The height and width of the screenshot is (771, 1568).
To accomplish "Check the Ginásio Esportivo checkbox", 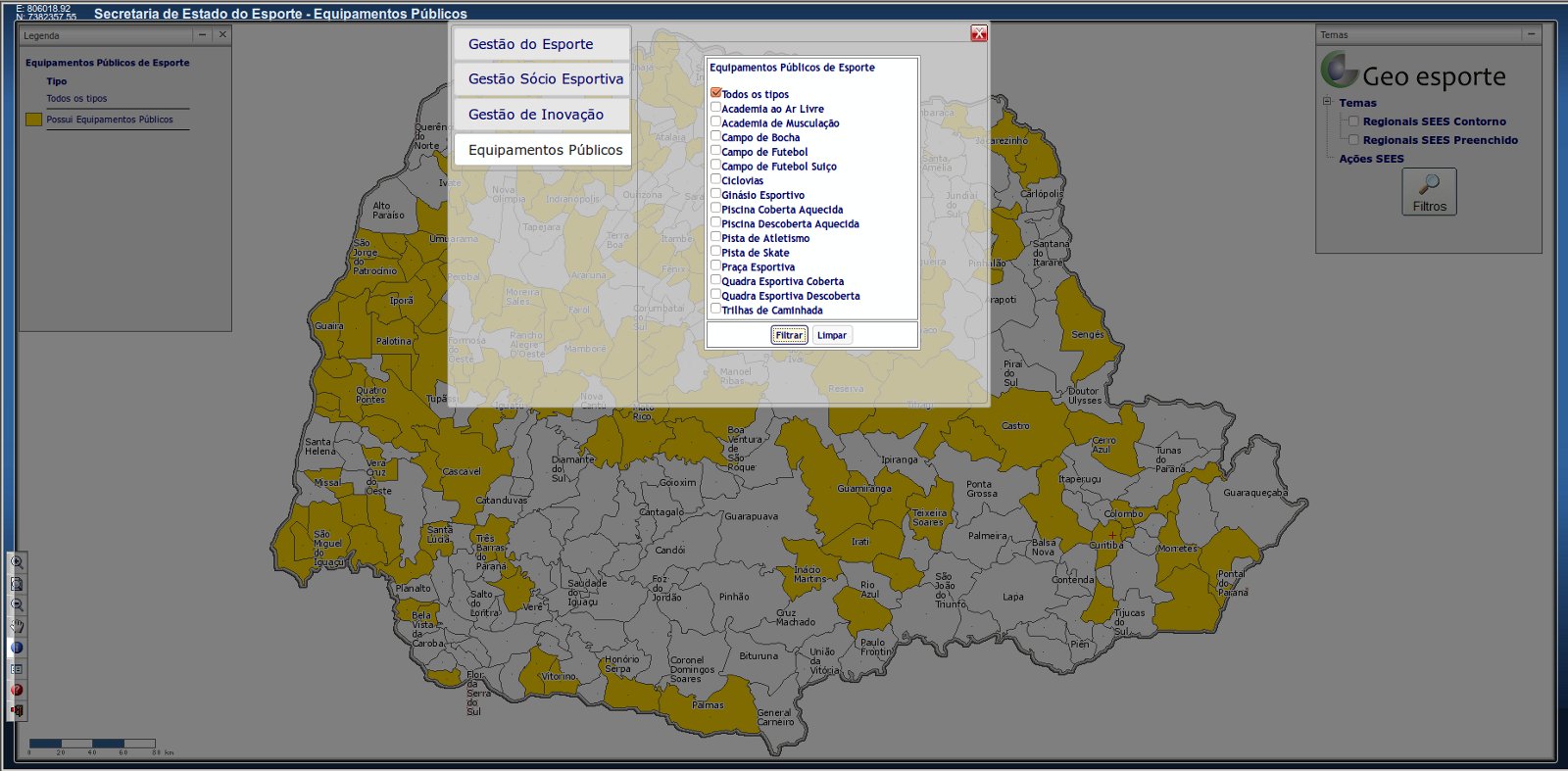I will pyautogui.click(x=715, y=194).
